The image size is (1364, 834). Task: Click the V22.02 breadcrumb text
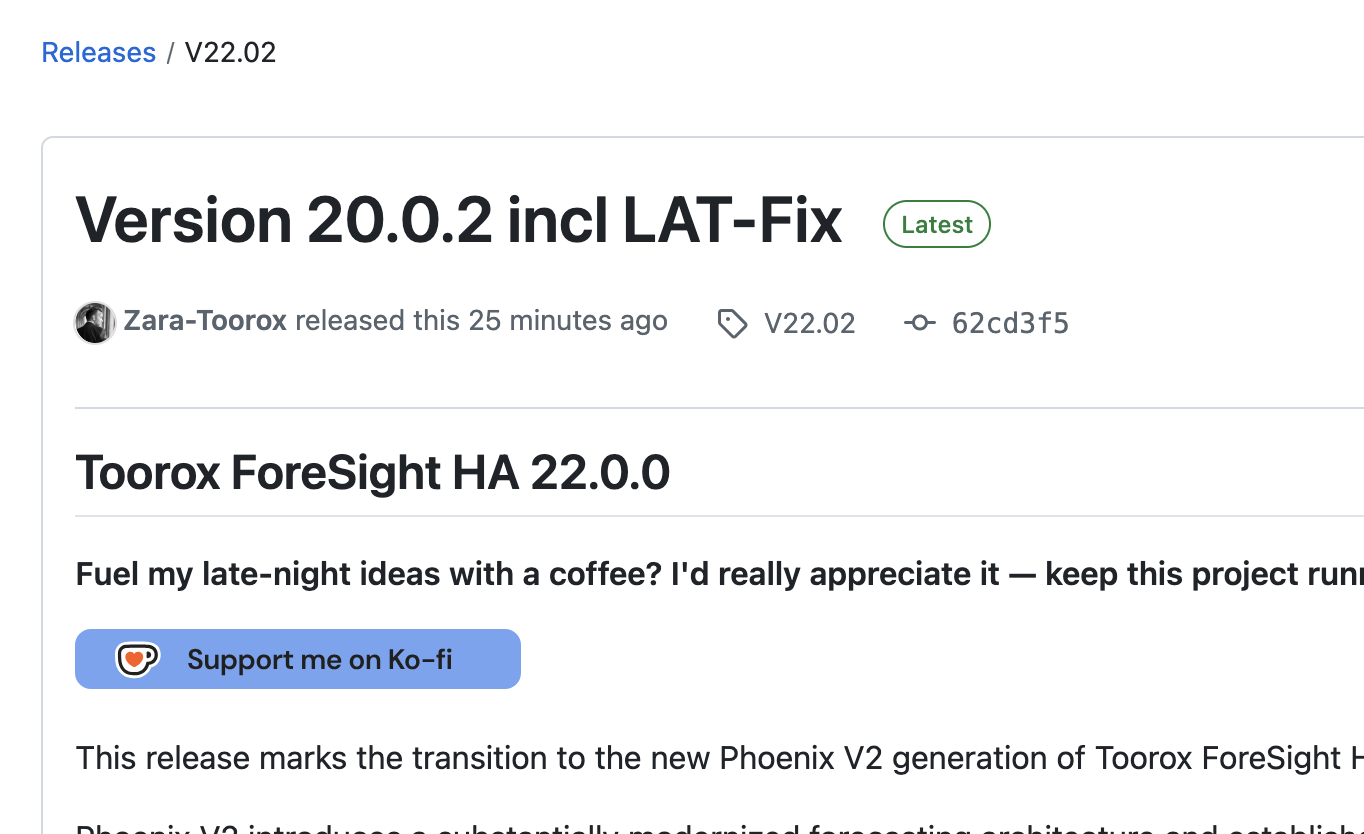230,52
